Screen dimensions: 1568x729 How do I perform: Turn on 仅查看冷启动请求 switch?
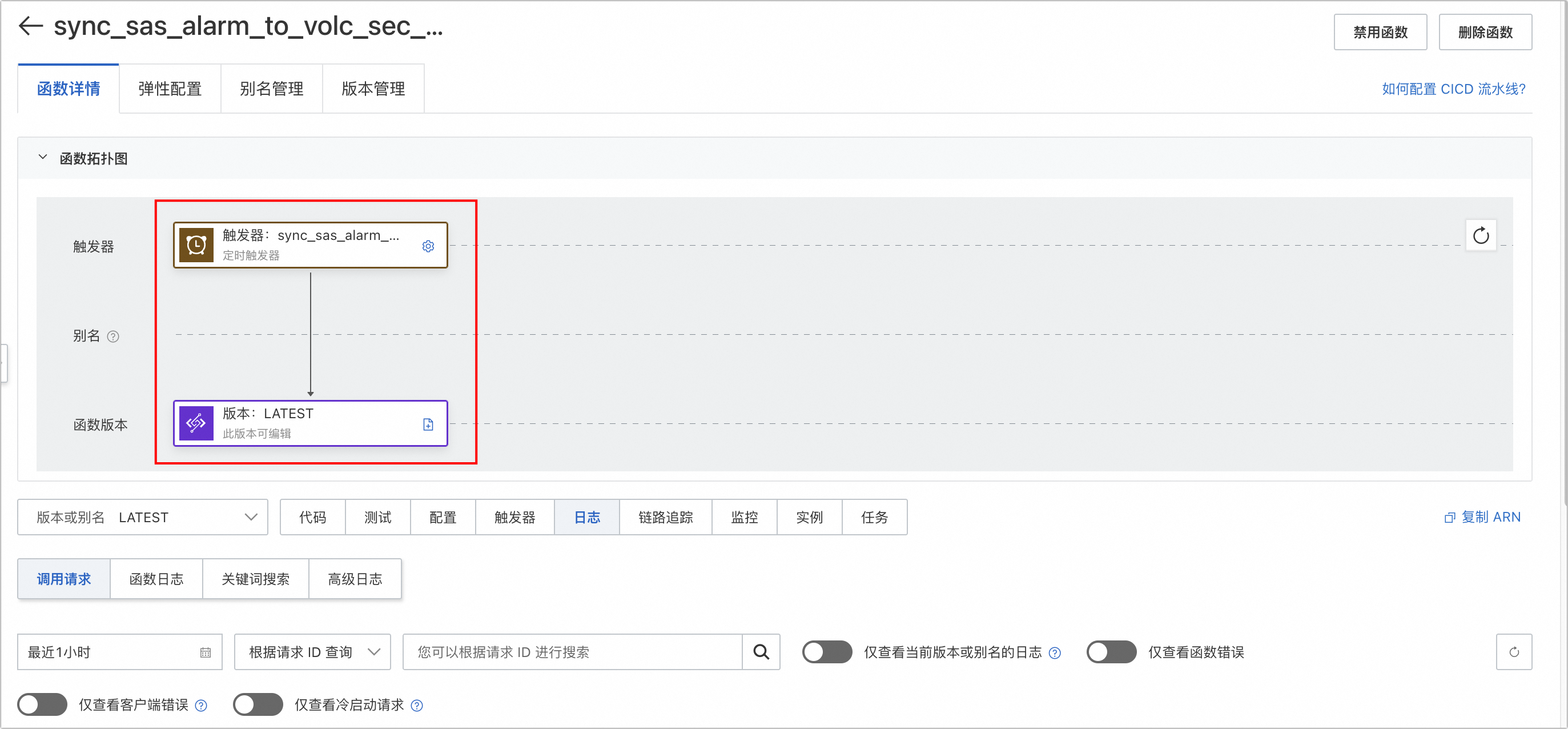coord(258,704)
